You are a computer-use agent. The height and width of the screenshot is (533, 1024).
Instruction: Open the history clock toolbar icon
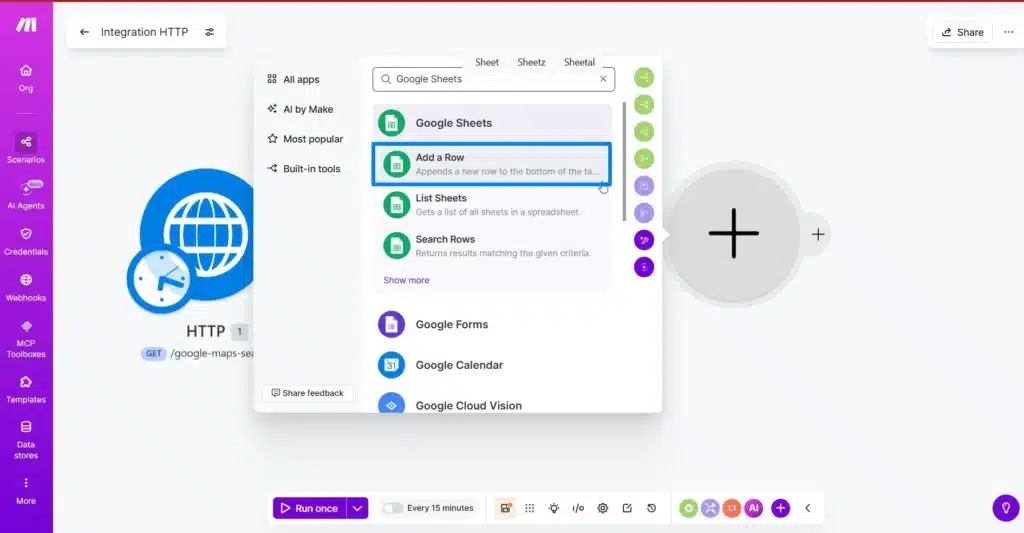coord(651,508)
